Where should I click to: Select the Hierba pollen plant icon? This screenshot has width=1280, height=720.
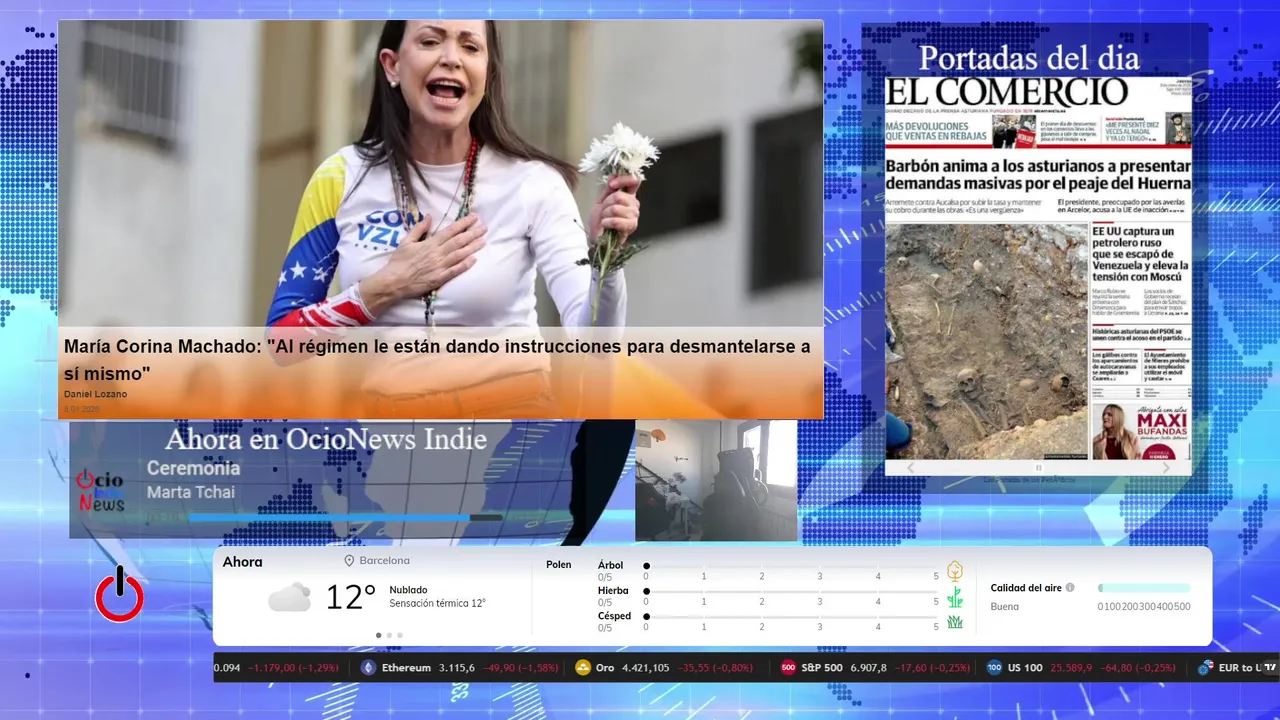pyautogui.click(x=955, y=597)
